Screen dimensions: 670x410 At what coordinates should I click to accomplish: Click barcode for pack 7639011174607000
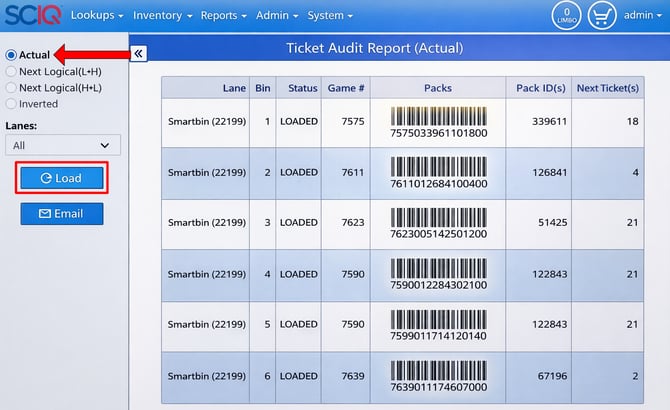coord(438,370)
